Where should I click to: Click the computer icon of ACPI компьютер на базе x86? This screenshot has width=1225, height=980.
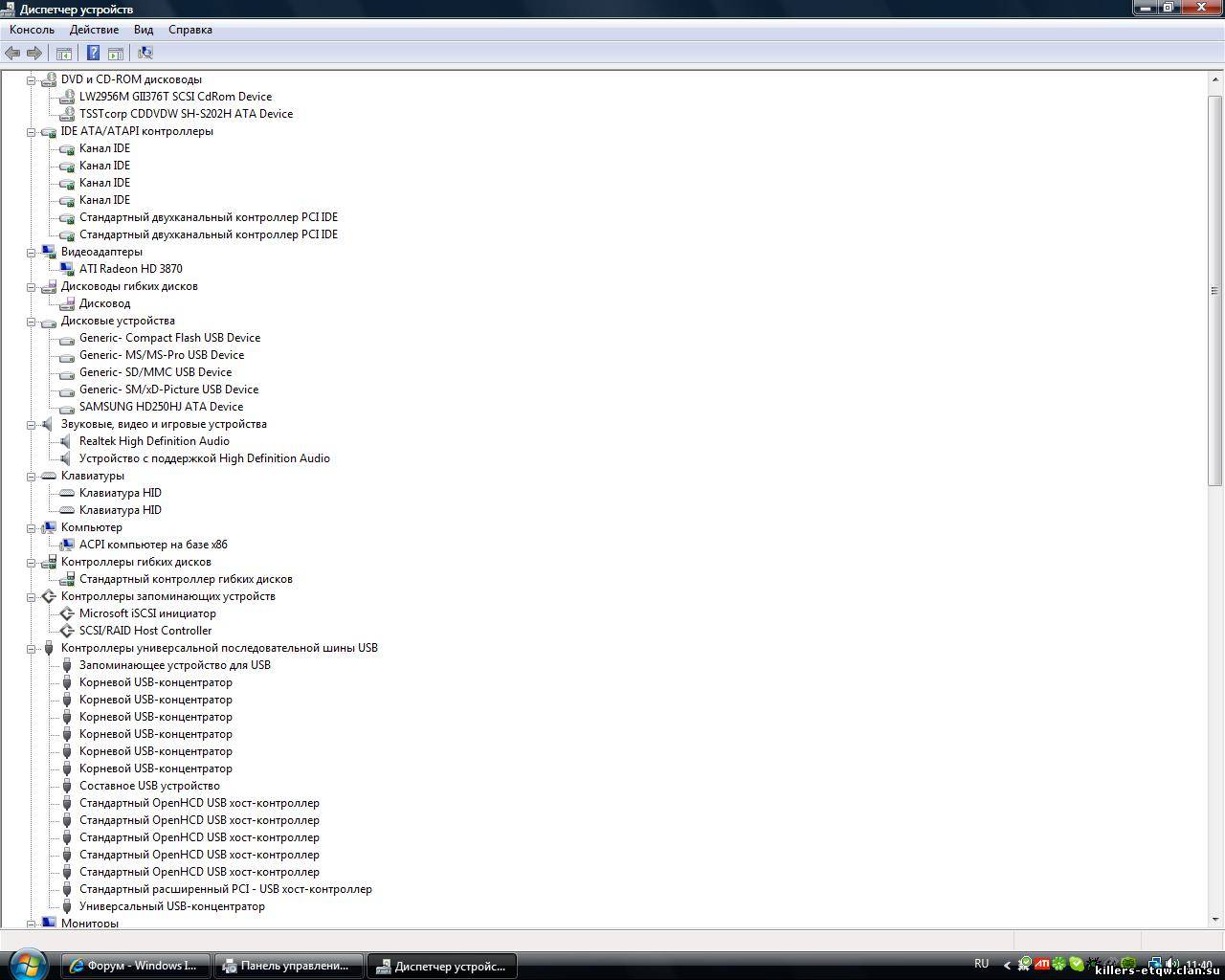tap(67, 545)
